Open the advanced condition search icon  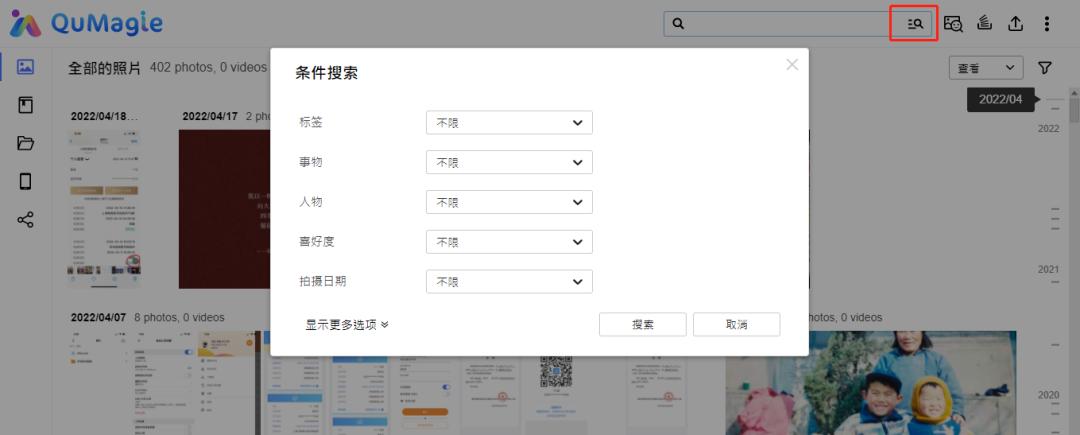pyautogui.click(x=915, y=24)
